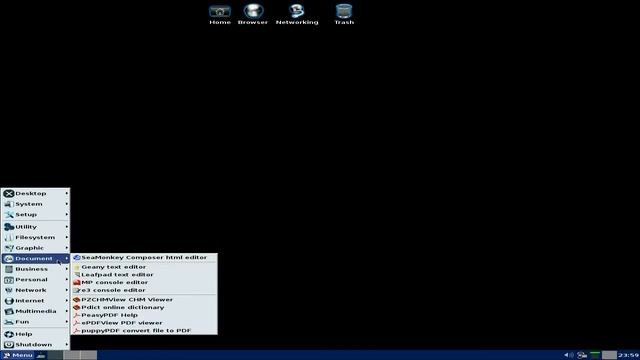The height and width of the screenshot is (360, 640).
Task: Launch puppyPDF convert file to PDF
Action: coord(144,331)
